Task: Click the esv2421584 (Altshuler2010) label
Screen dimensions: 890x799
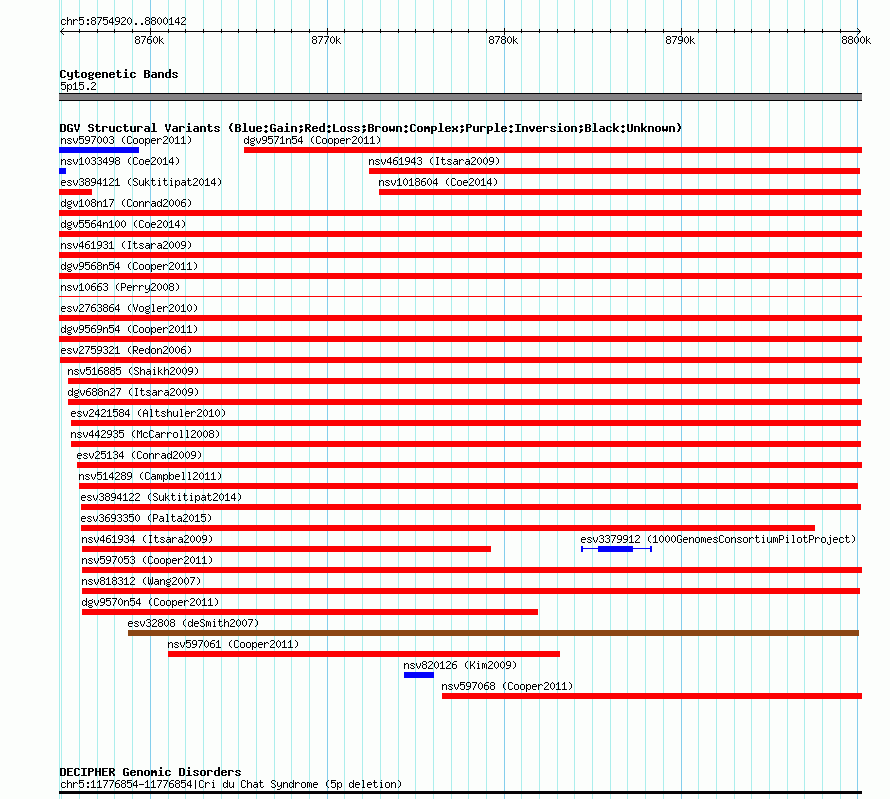Action: coord(148,413)
